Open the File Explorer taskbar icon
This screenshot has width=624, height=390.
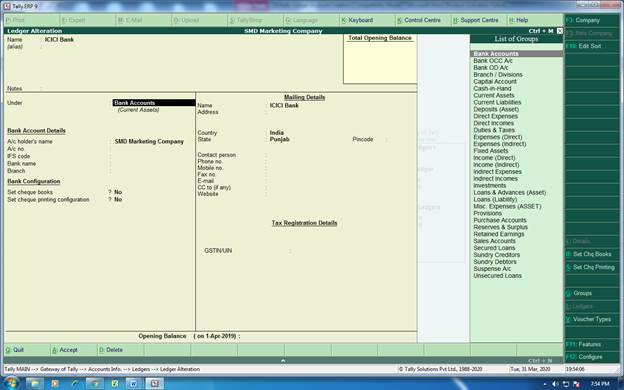35,384
